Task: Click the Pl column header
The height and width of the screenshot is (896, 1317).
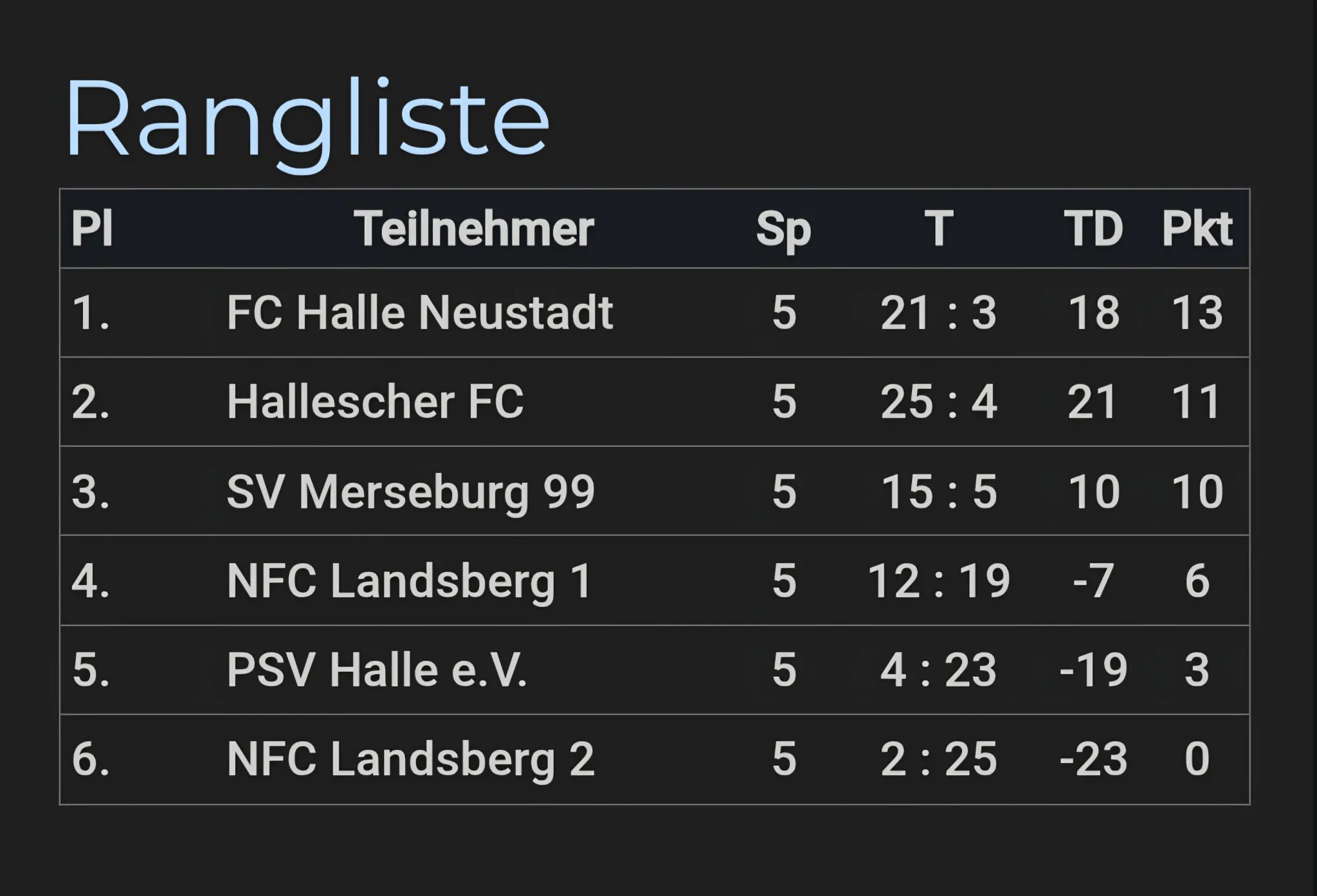Action: pyautogui.click(x=92, y=229)
